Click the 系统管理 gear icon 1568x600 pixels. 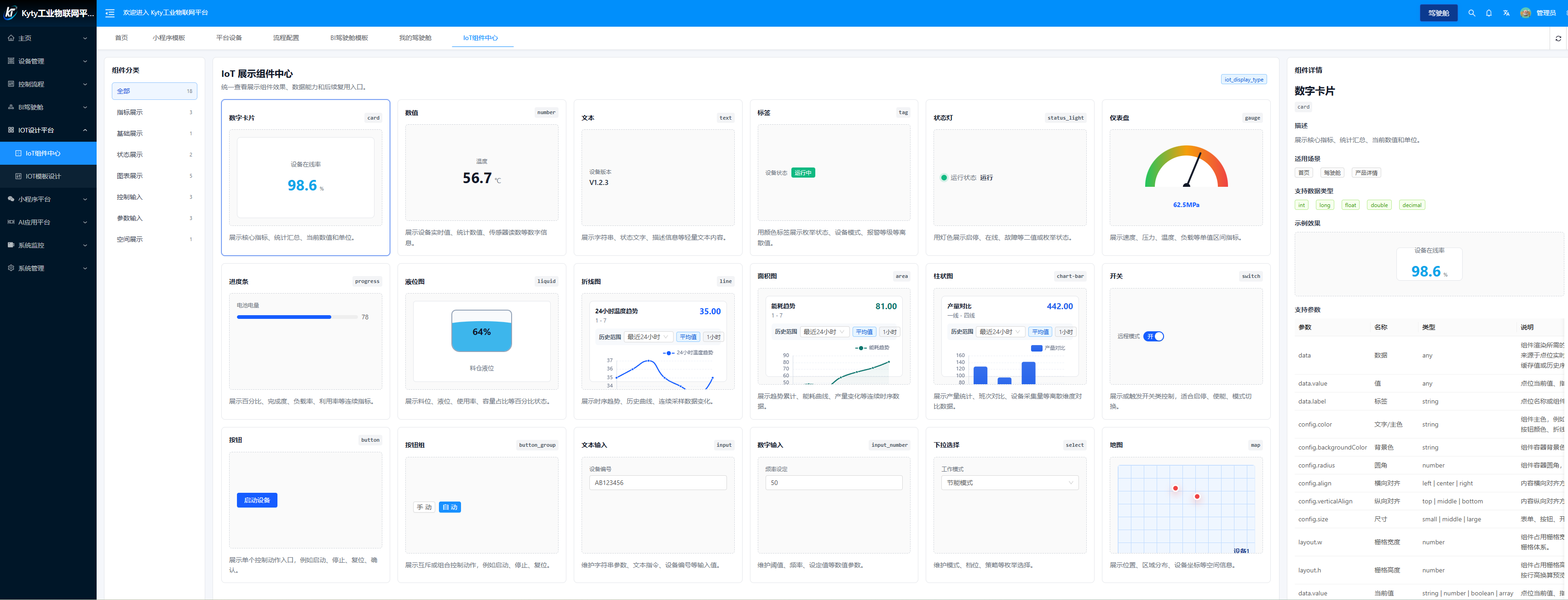coord(11,268)
